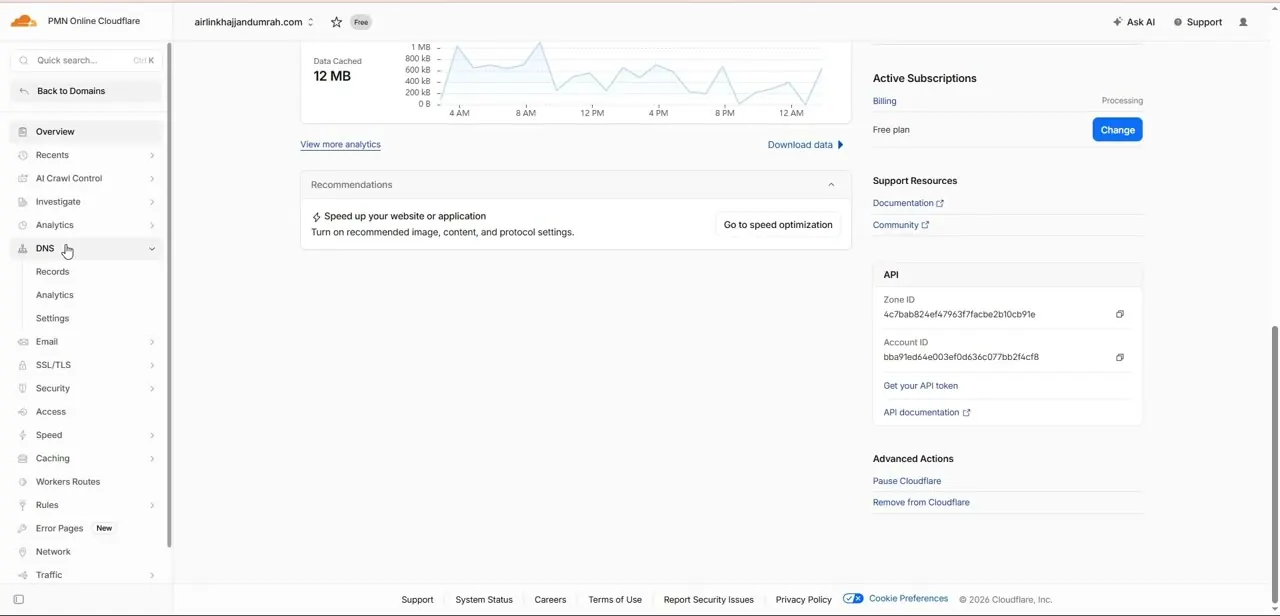Click the Email envelope icon
Image resolution: width=1280 pixels, height=616 pixels.
pyautogui.click(x=22, y=342)
